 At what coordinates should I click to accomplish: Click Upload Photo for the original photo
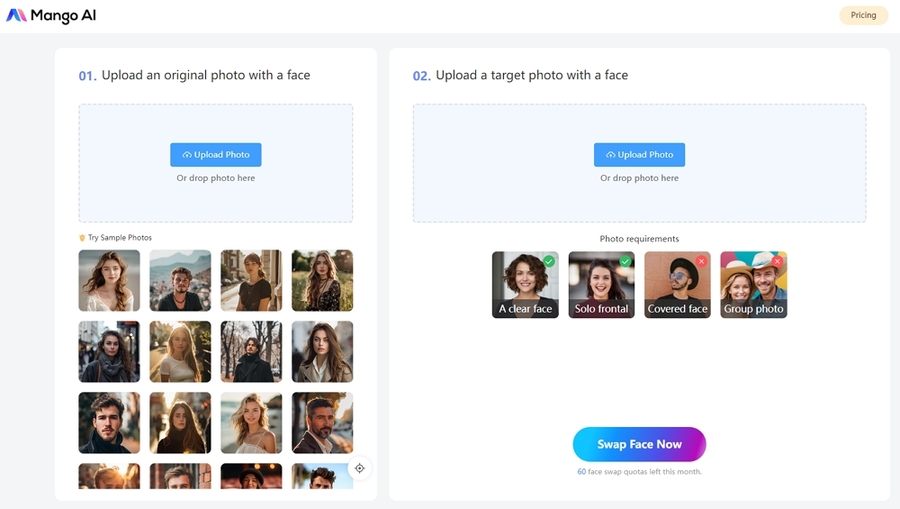pyautogui.click(x=215, y=154)
